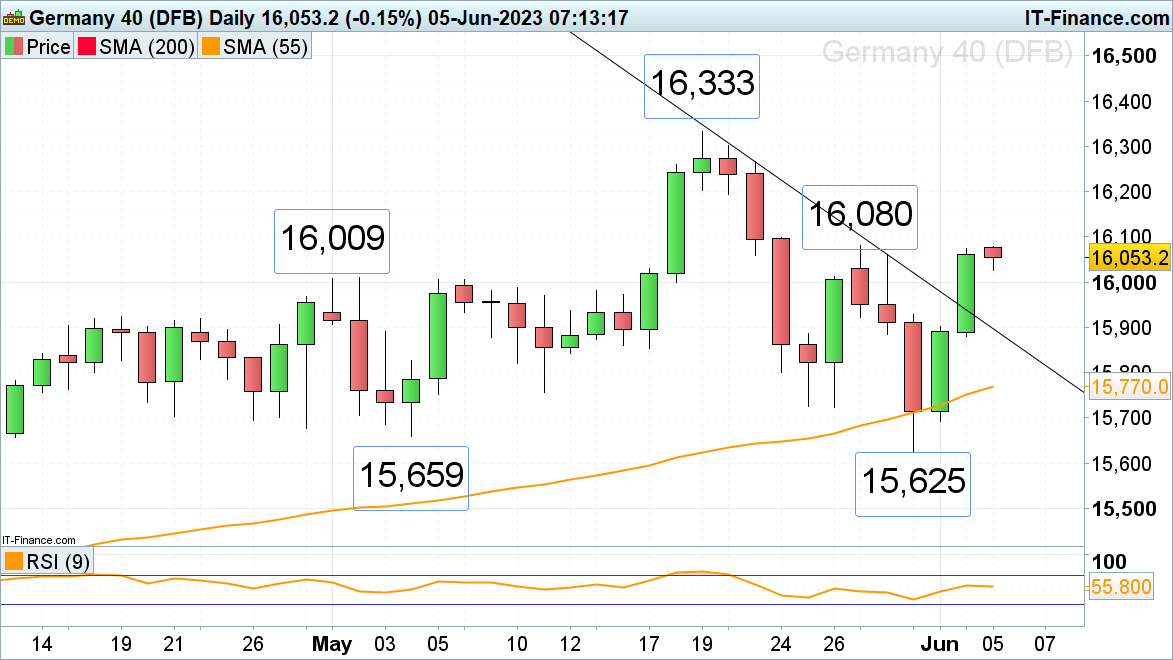Click the large green candle of 18 May

(x=676, y=223)
